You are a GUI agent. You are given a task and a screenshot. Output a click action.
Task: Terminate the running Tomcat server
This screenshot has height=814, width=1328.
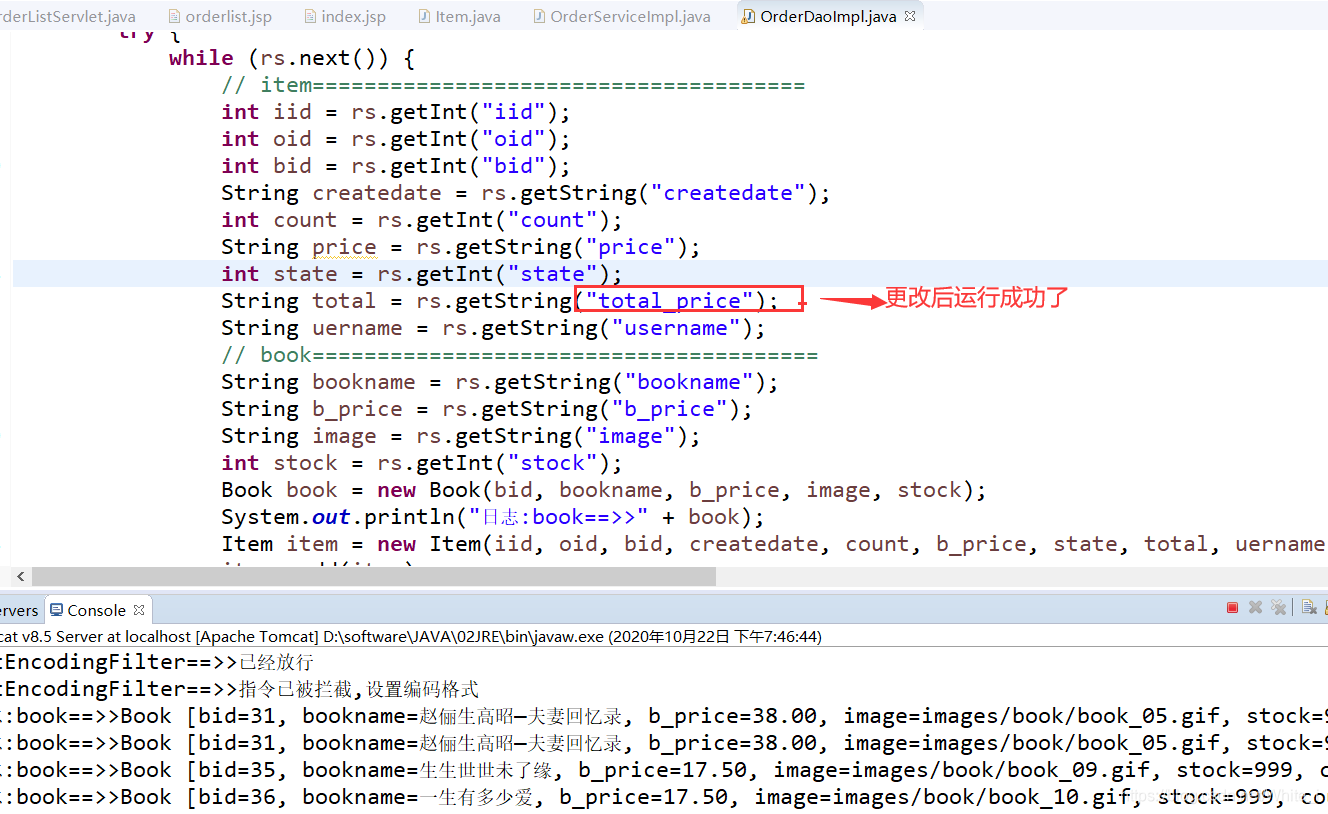pyautogui.click(x=1232, y=607)
